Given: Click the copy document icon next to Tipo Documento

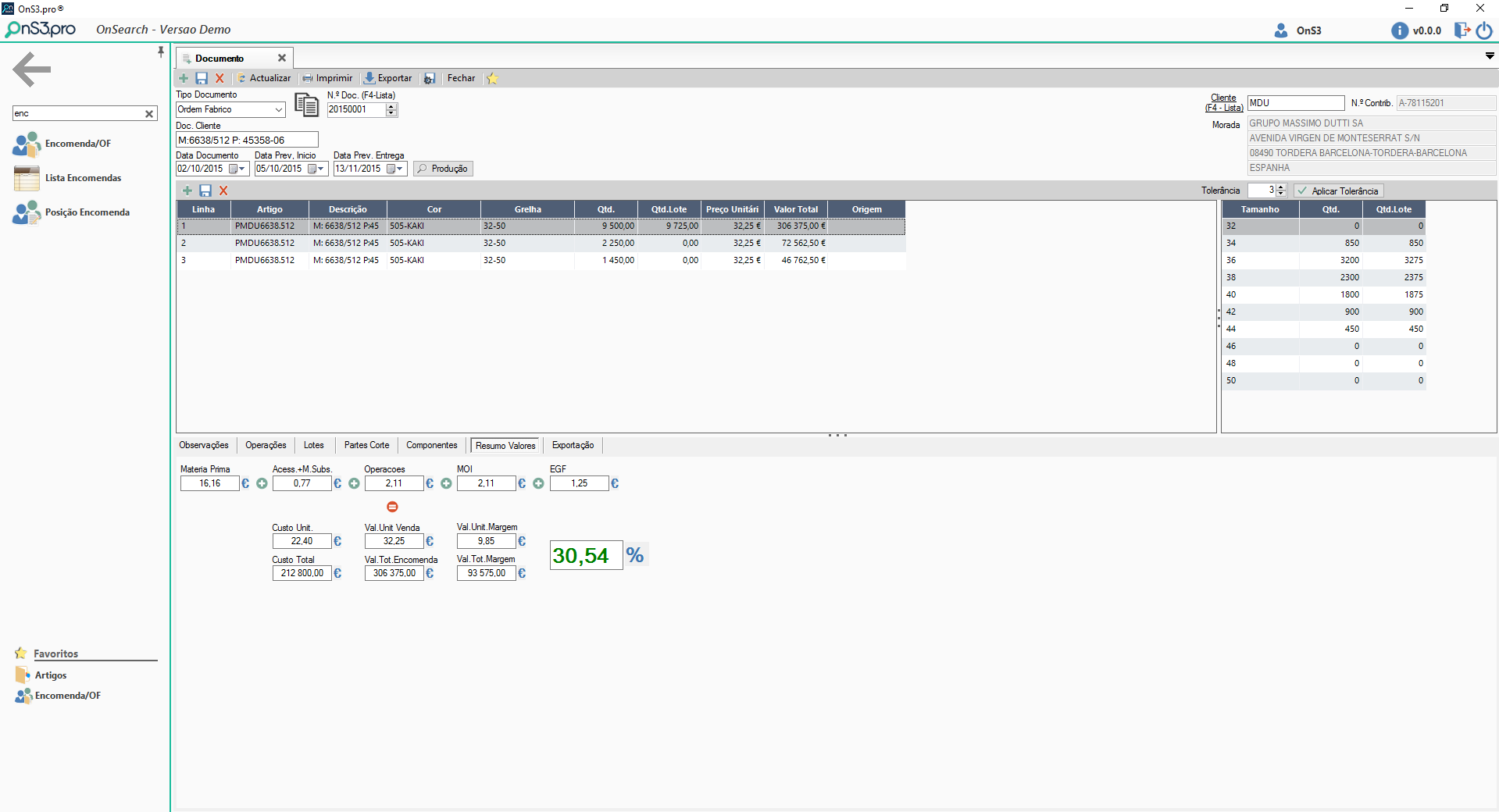Looking at the screenshot, I should click(307, 105).
